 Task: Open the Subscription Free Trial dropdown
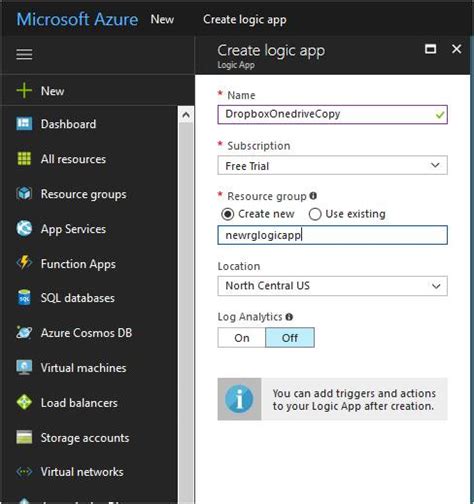click(x=332, y=165)
